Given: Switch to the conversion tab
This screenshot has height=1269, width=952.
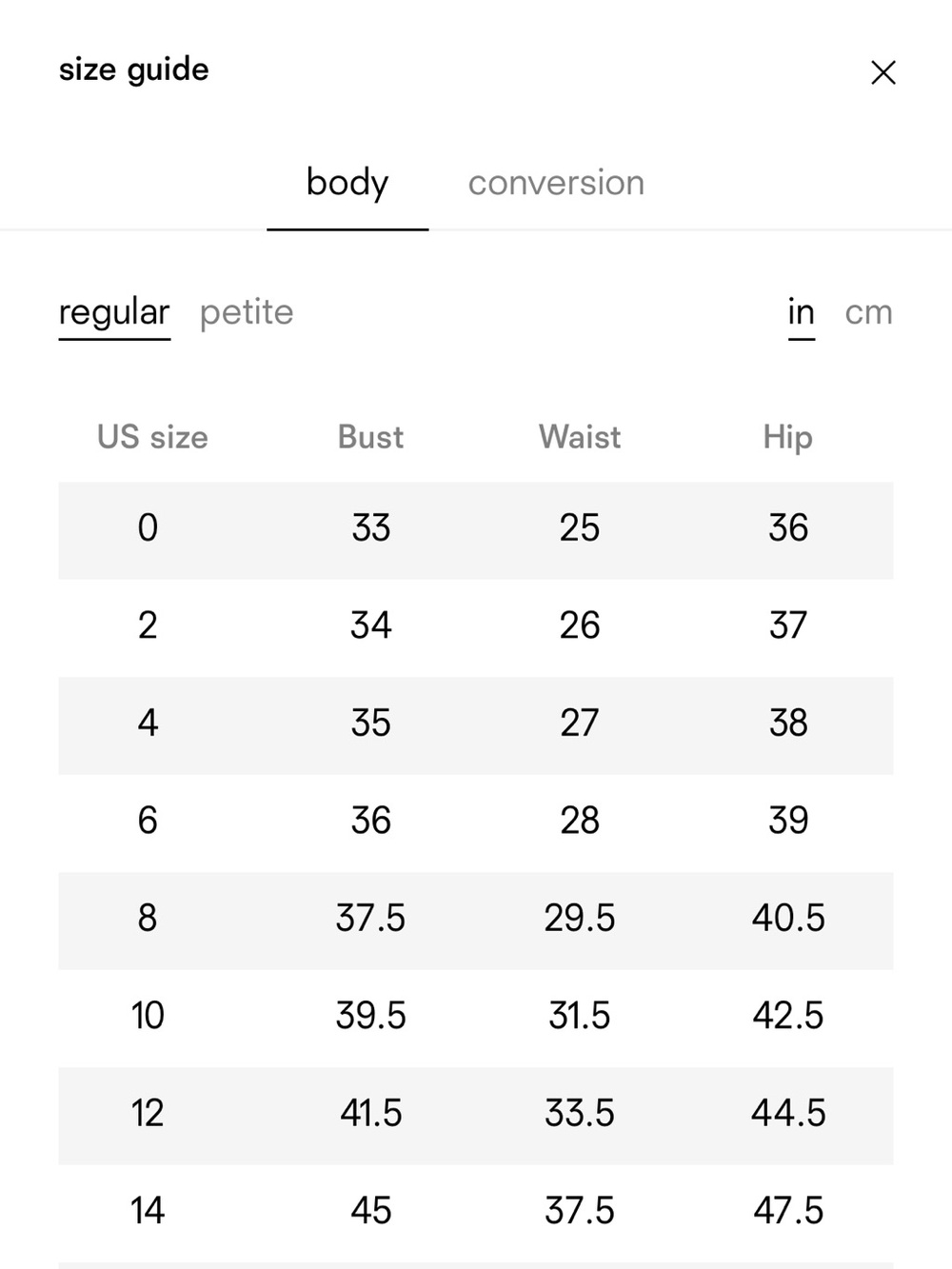Looking at the screenshot, I should pyautogui.click(x=556, y=183).
